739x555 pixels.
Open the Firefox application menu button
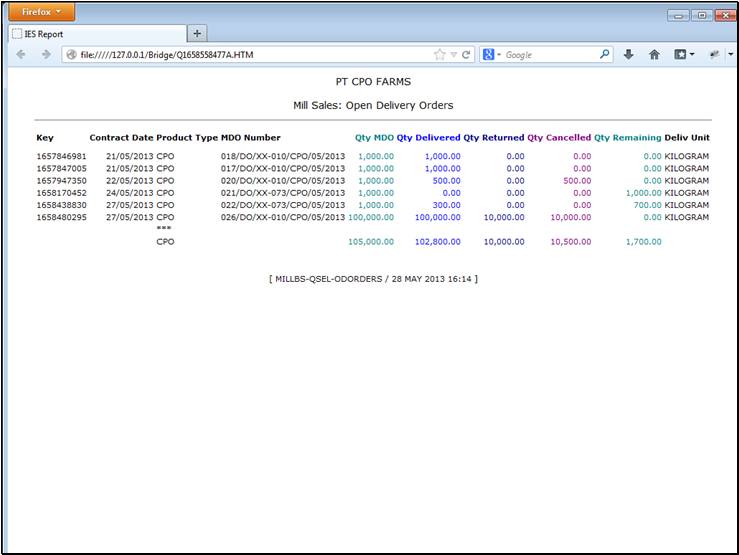click(x=41, y=12)
